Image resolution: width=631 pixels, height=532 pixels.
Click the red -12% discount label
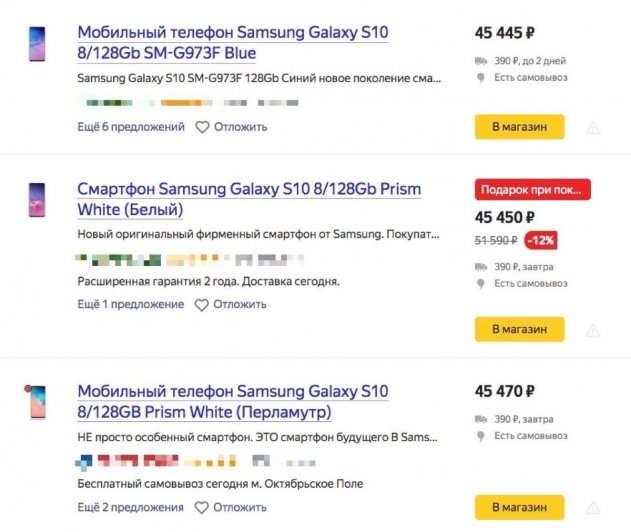pyautogui.click(x=544, y=241)
